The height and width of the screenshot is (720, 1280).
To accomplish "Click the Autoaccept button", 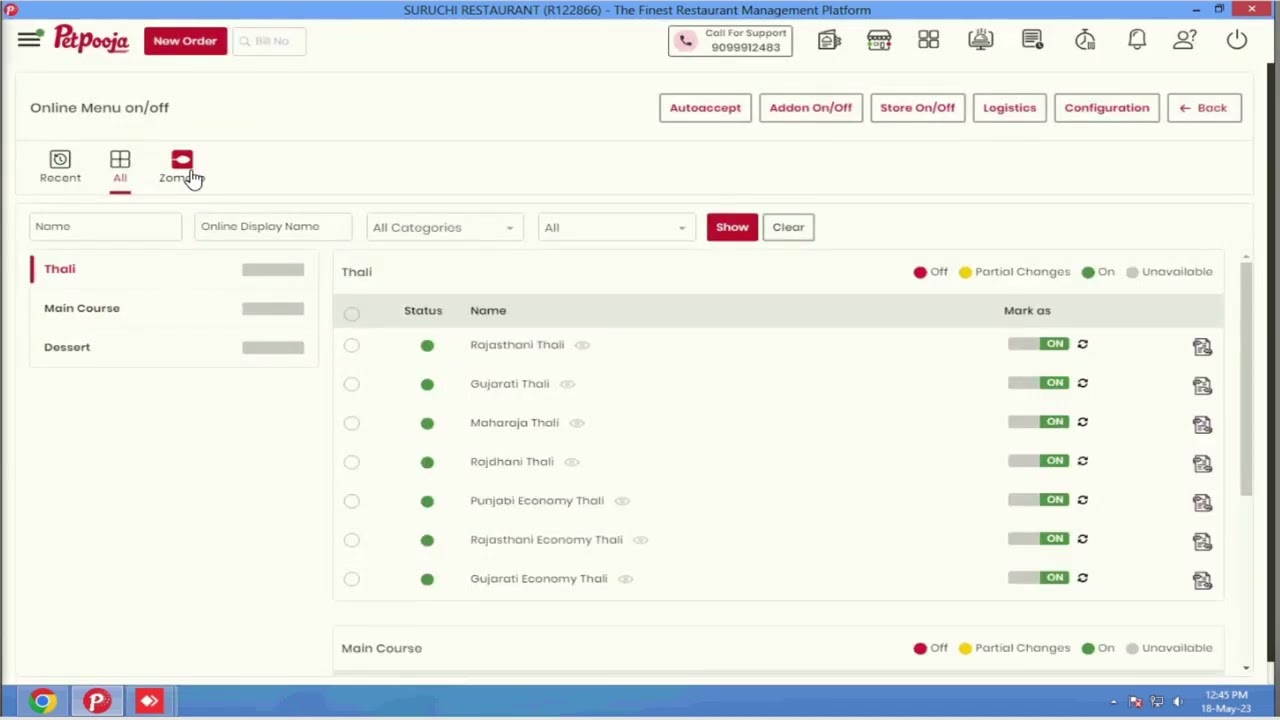I will click(x=705, y=108).
